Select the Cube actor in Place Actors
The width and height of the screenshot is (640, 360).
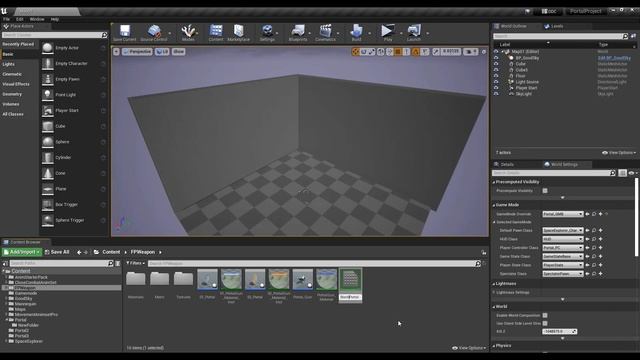73,127
